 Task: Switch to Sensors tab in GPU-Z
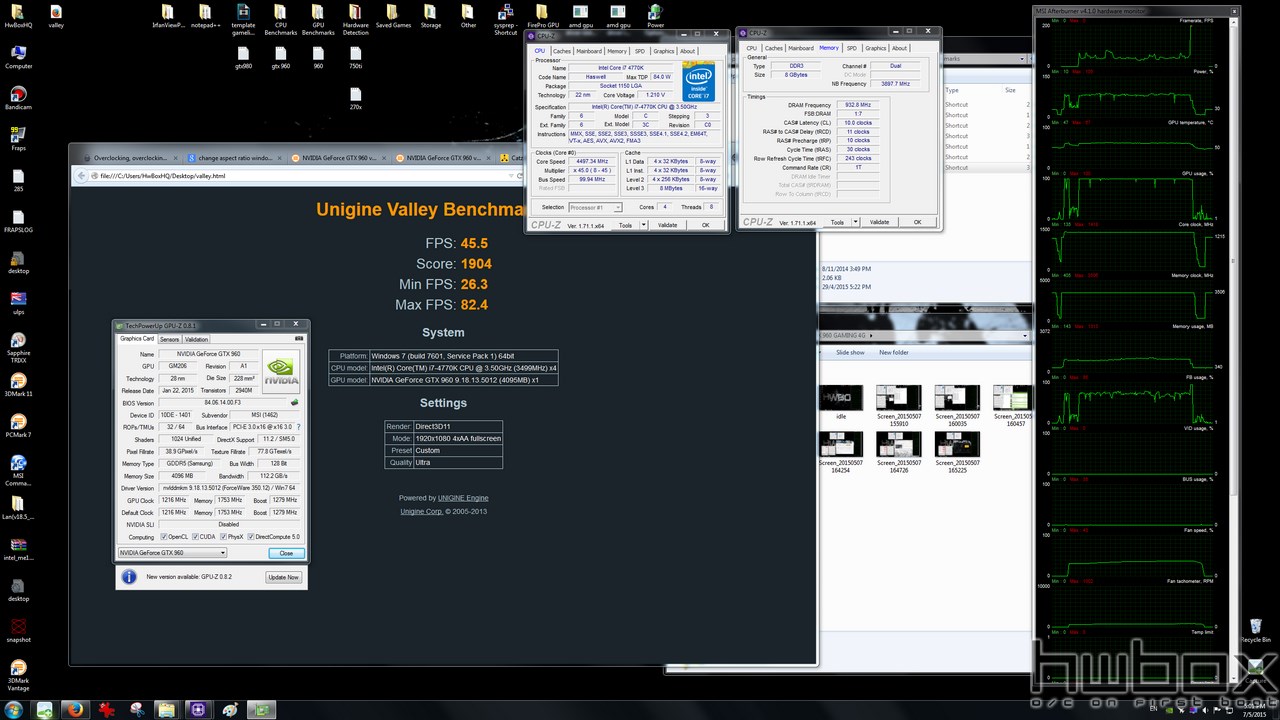tap(169, 339)
